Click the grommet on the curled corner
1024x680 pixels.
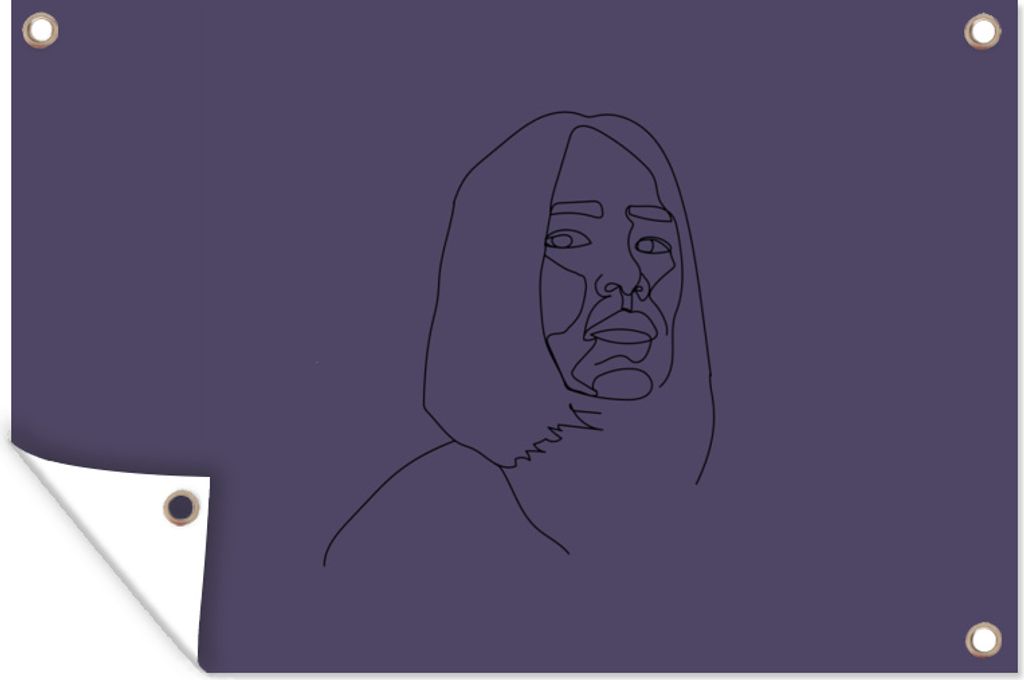[x=181, y=507]
